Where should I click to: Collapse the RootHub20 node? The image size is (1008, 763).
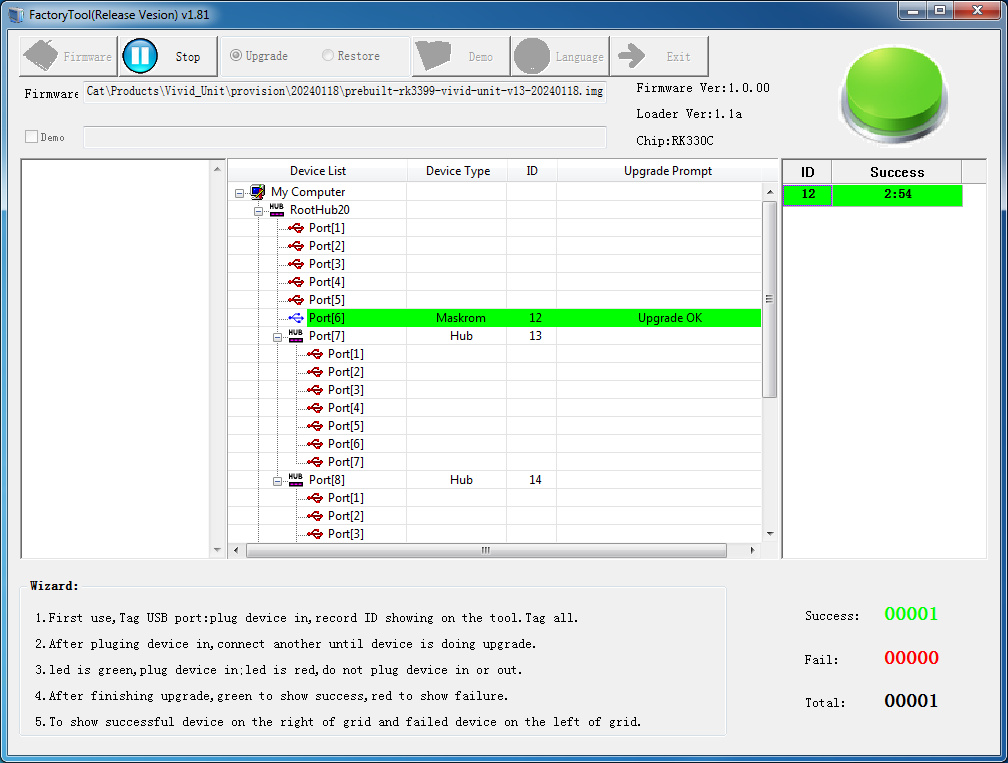click(x=258, y=210)
